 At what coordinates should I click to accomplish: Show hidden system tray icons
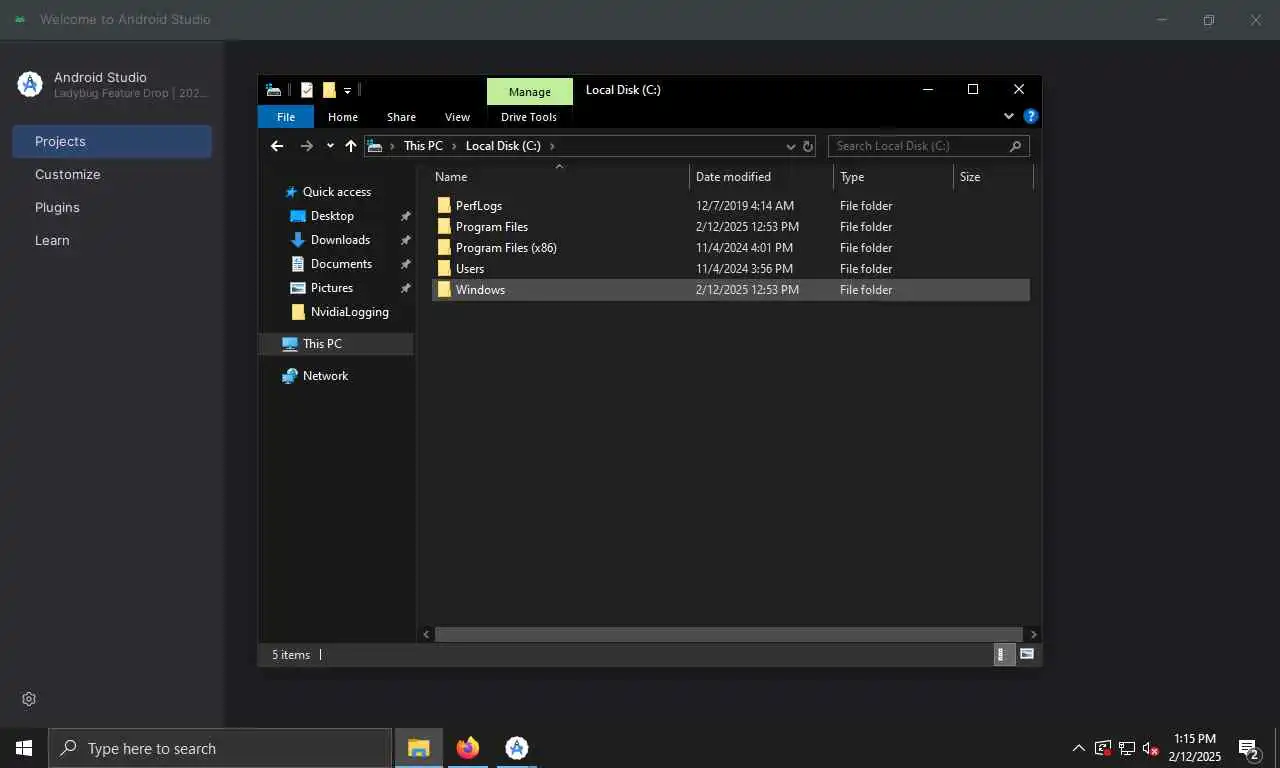coord(1078,748)
